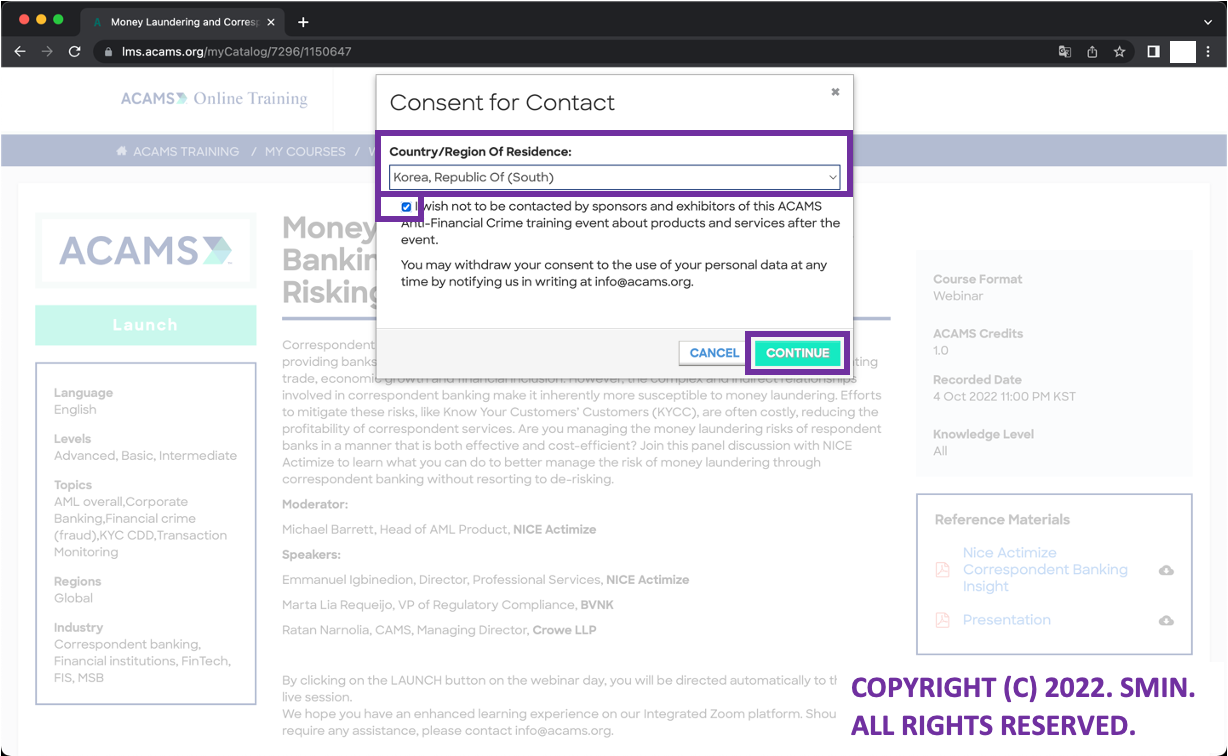Screen dimensions: 1228x756
Task: Select the Money Laundering browser tab
Action: tap(182, 22)
